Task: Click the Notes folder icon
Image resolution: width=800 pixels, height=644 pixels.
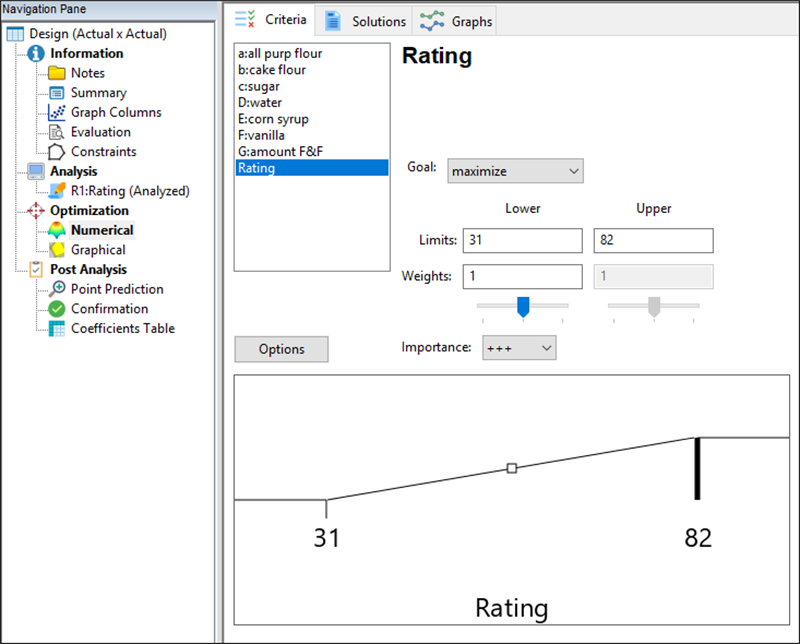Action: 56,73
